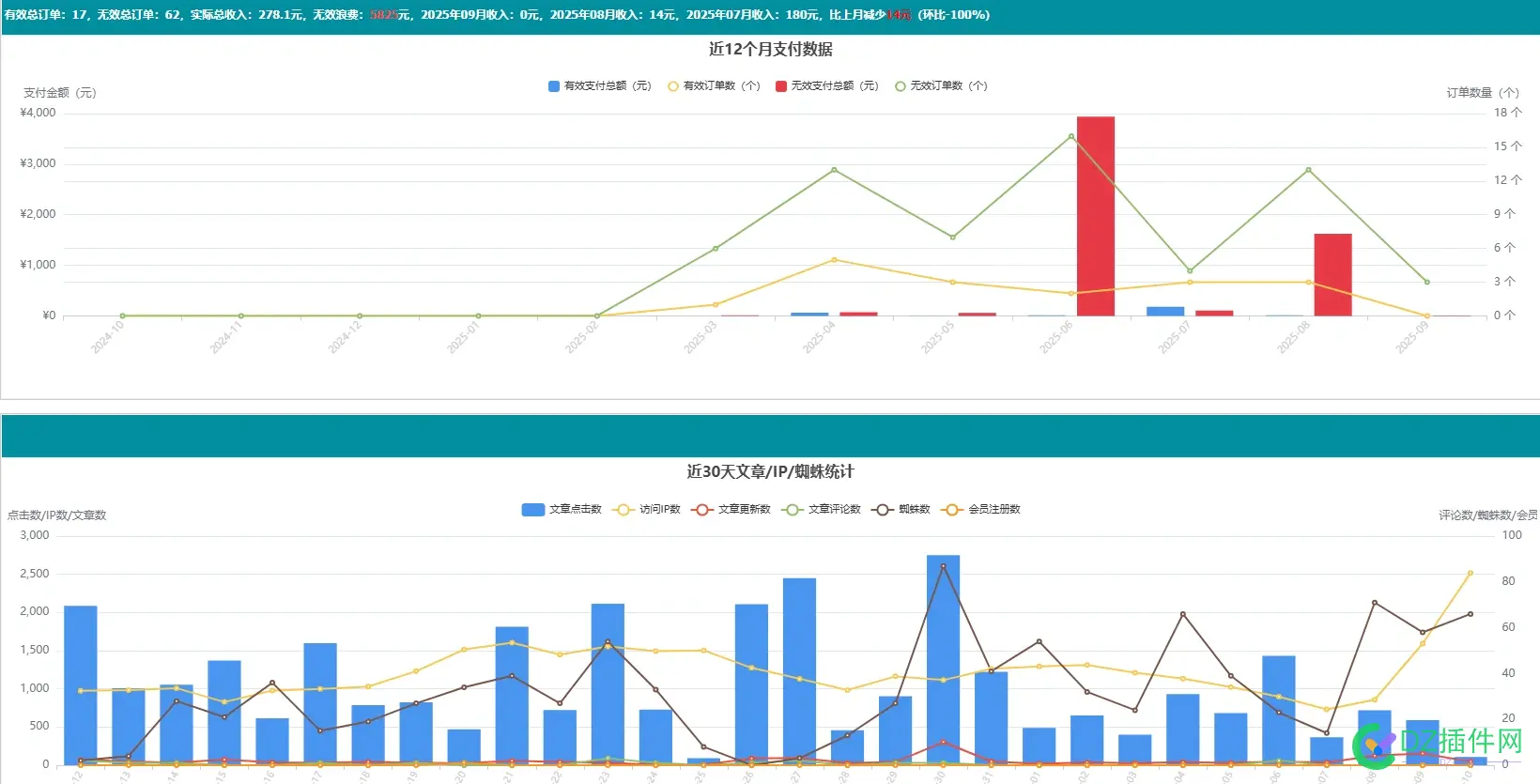Click the small blue bar for 2025-07
The image size is (1540, 784).
click(1164, 311)
